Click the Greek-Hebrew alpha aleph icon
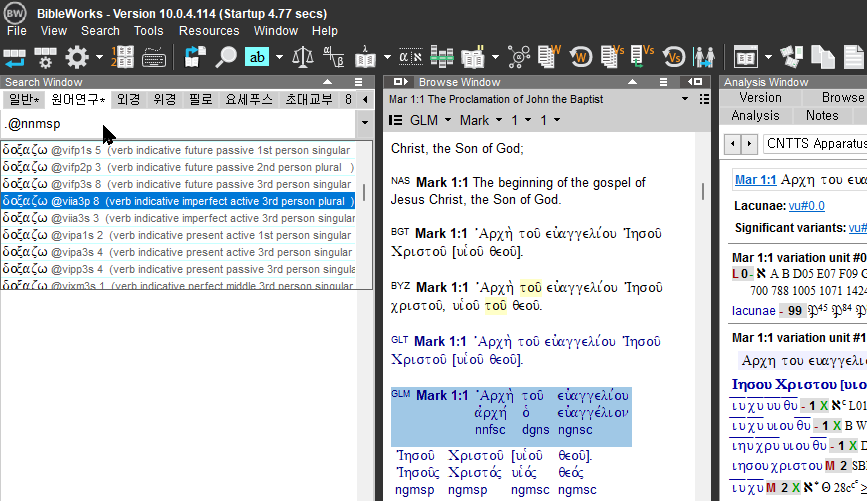This screenshot has height=501, width=867. tap(411, 57)
